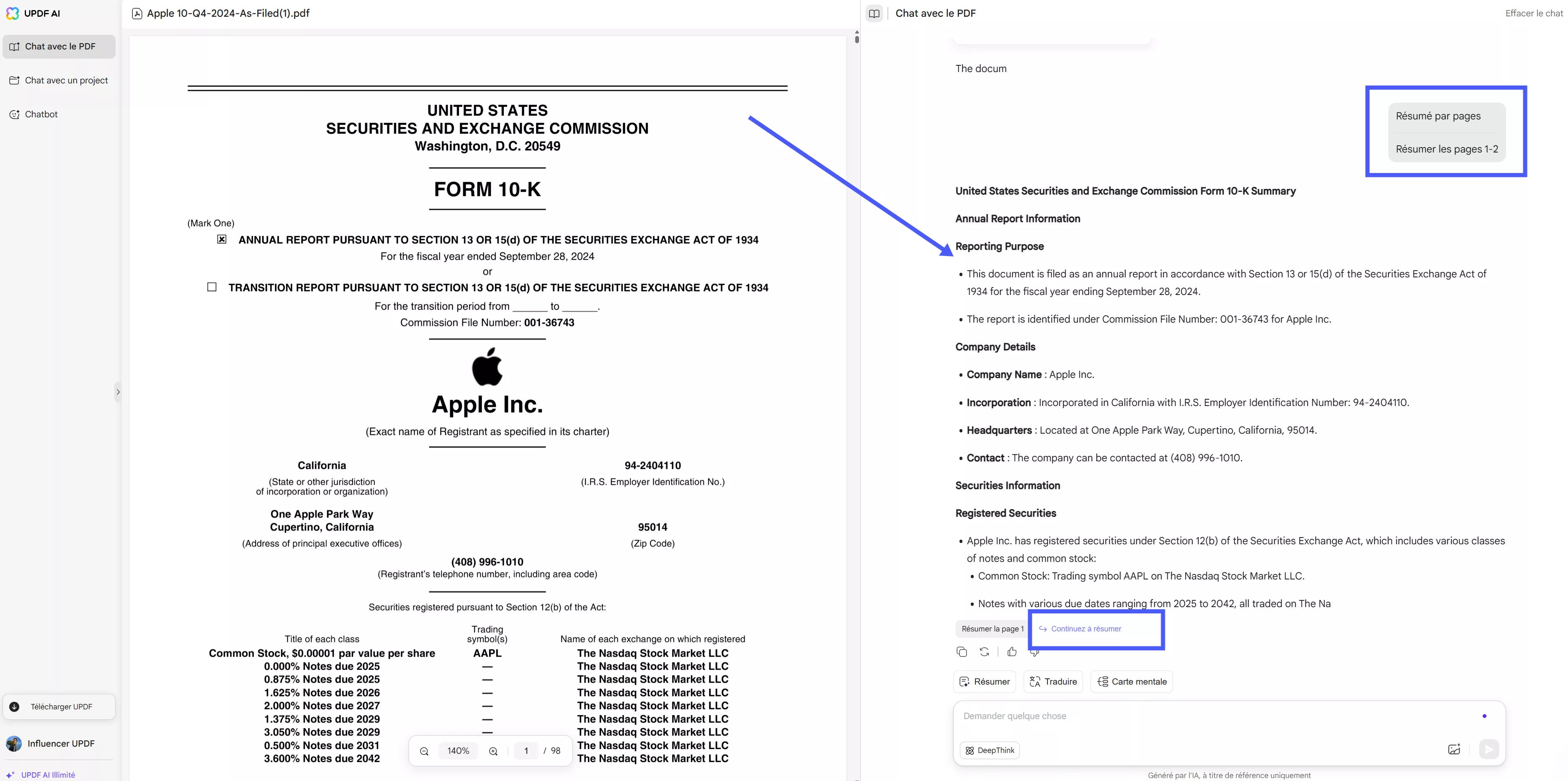Click the chat icon next to Chat avec le PDF sidebar
Screen dimensions: 1568x781
point(15,47)
